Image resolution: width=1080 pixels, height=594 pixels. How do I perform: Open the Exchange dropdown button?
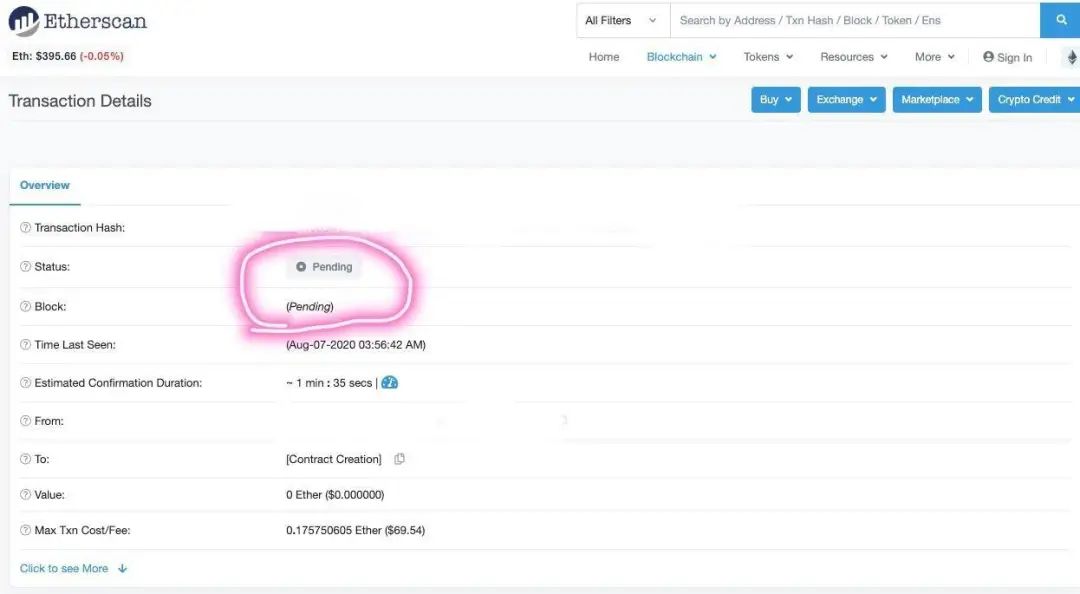[x=846, y=100]
